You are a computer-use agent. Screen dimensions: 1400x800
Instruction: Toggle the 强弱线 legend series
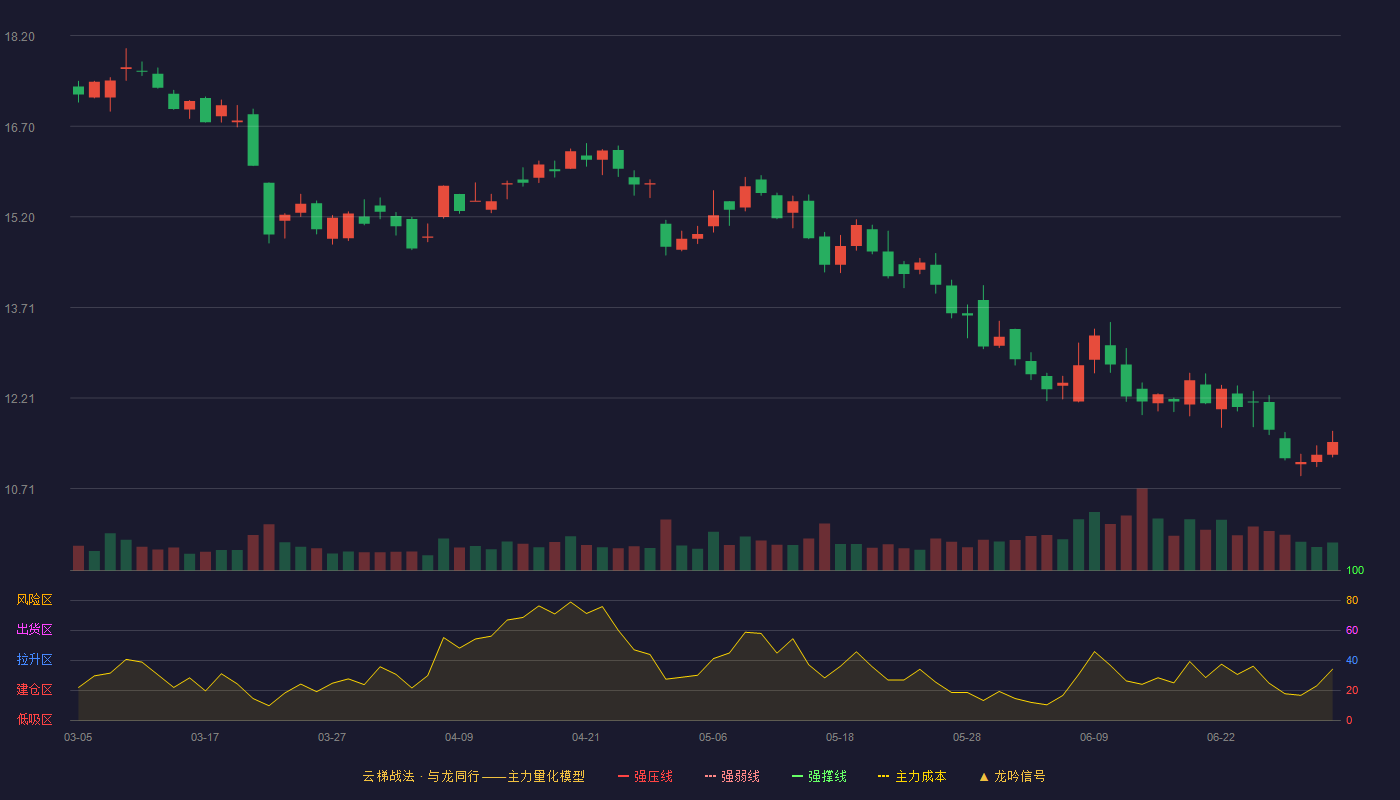tap(732, 776)
